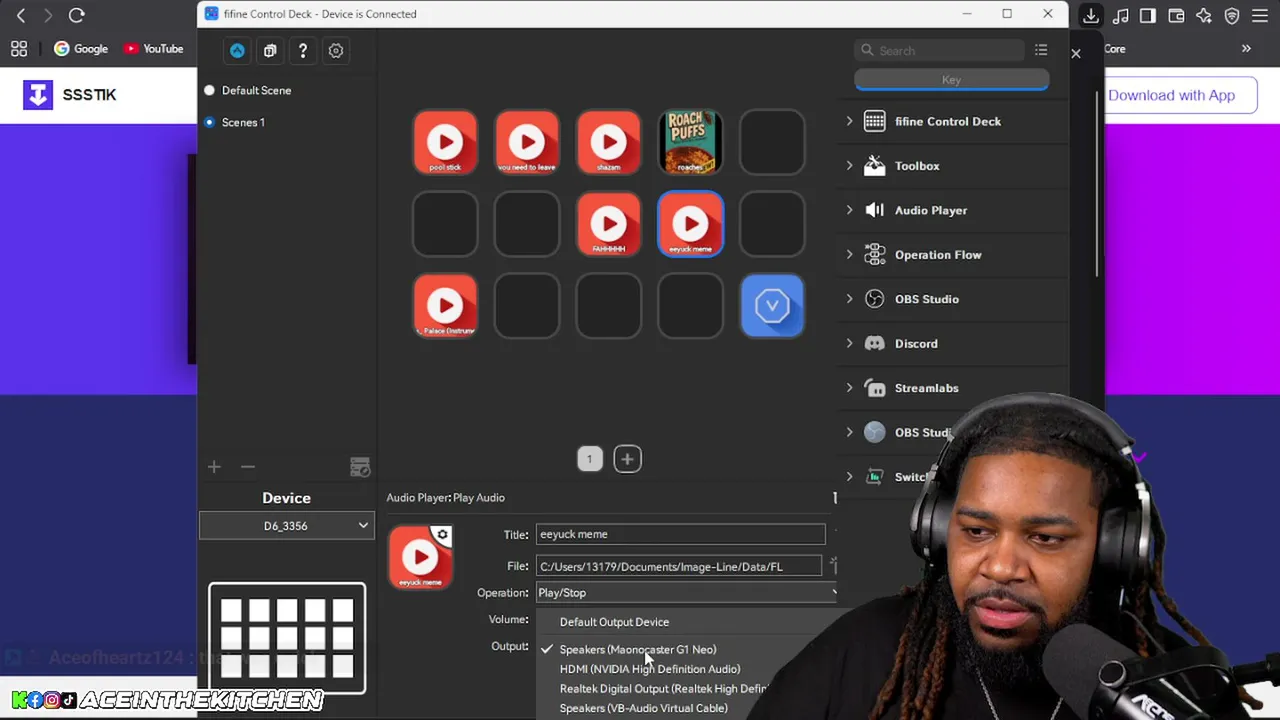Open the question mark help icon
The width and height of the screenshot is (1280, 720).
pyautogui.click(x=303, y=50)
